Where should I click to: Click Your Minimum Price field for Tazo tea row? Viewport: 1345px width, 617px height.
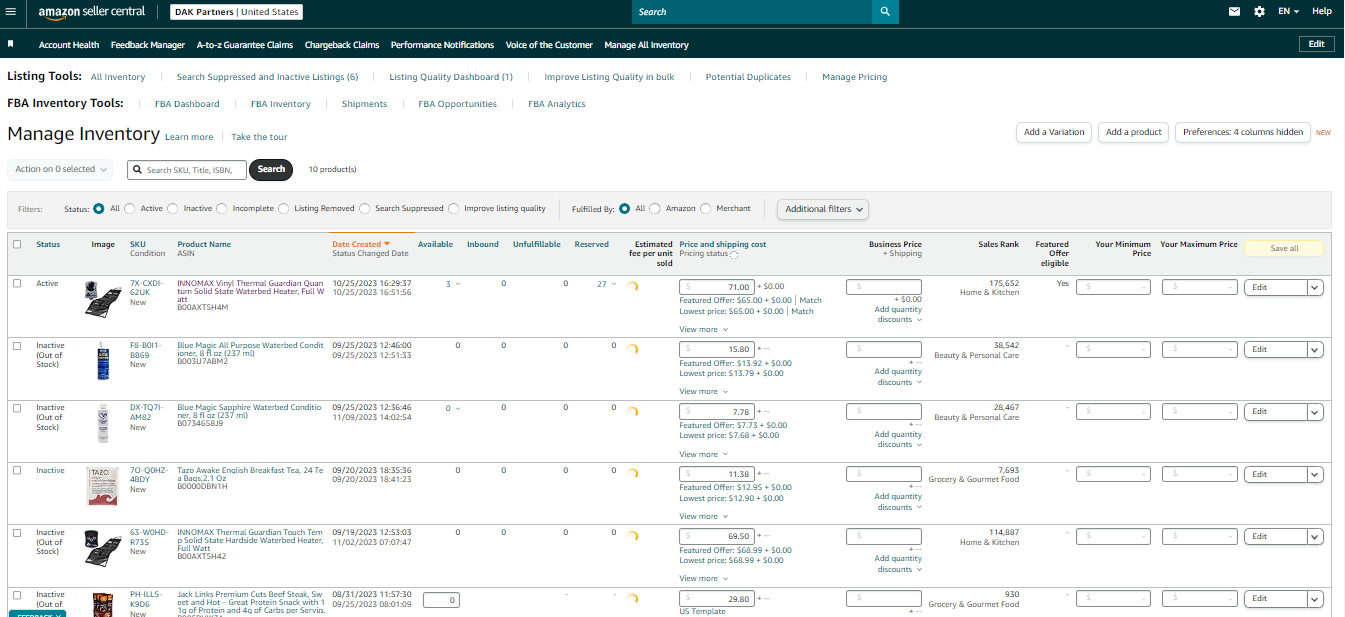tap(1115, 474)
